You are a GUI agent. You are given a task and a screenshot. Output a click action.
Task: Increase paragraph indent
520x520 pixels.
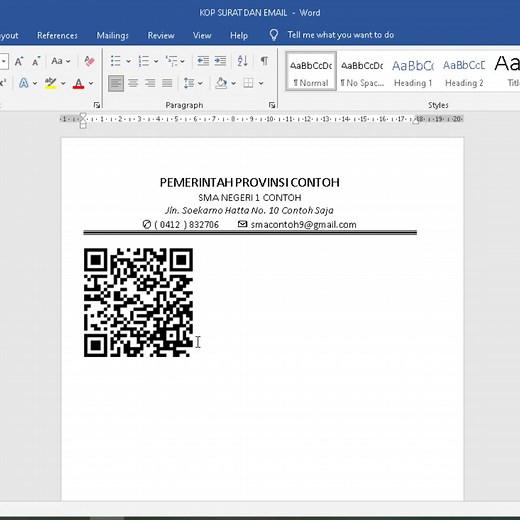(220, 61)
